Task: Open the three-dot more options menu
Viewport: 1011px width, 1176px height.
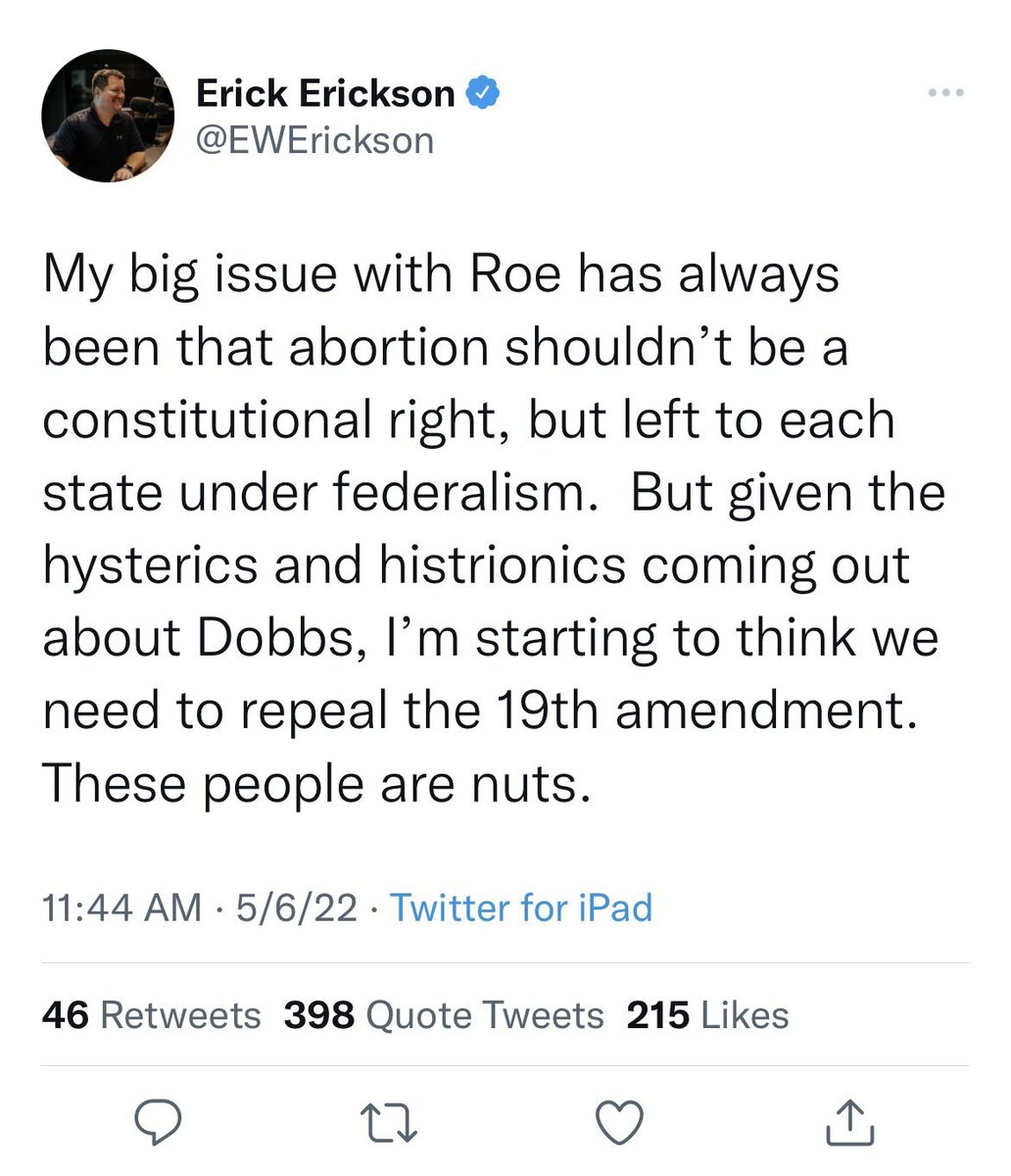Action: point(945,93)
